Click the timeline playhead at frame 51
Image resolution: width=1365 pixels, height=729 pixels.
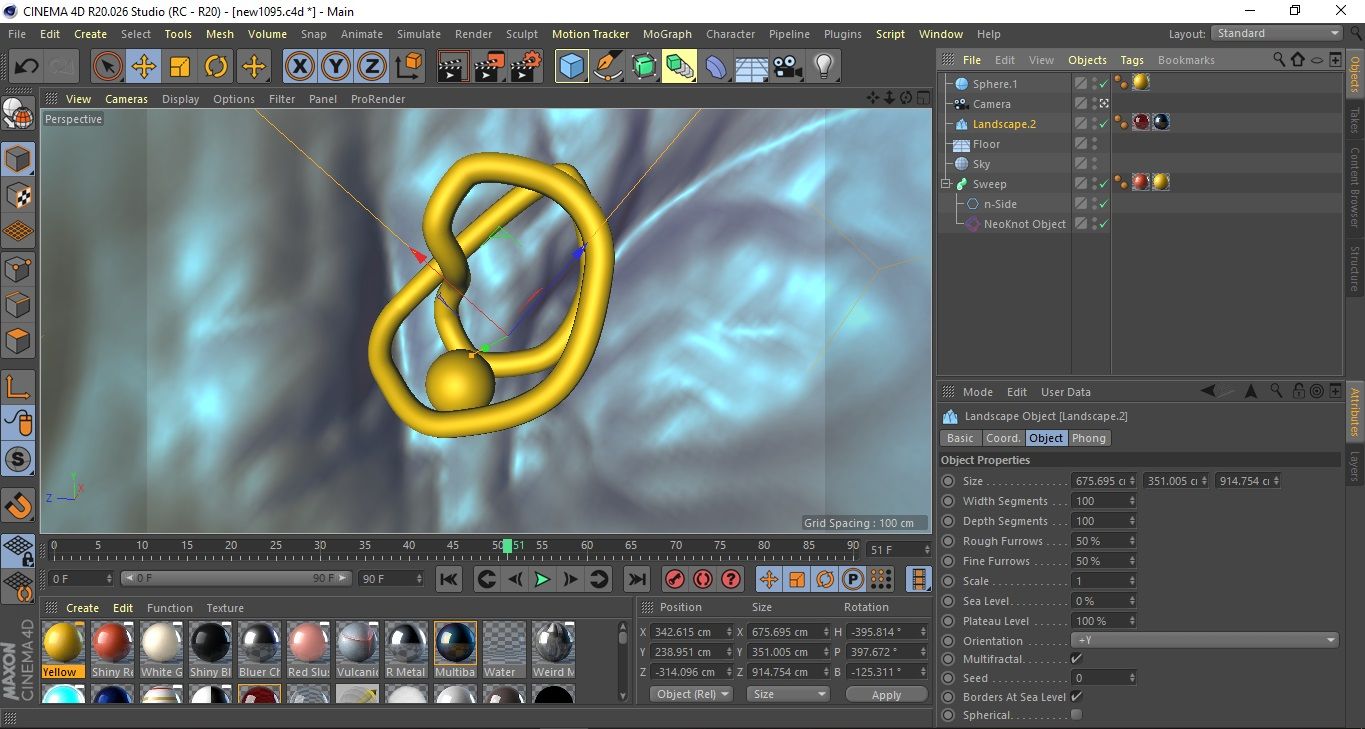click(x=508, y=545)
